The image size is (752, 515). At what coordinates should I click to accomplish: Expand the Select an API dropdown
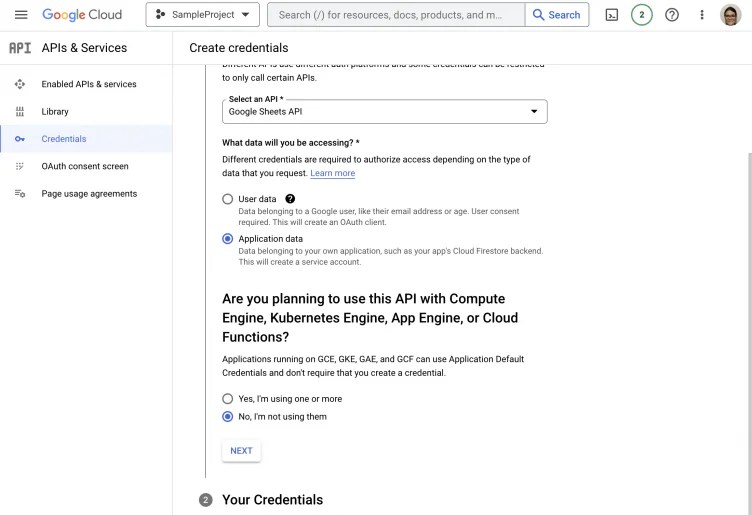(385, 111)
